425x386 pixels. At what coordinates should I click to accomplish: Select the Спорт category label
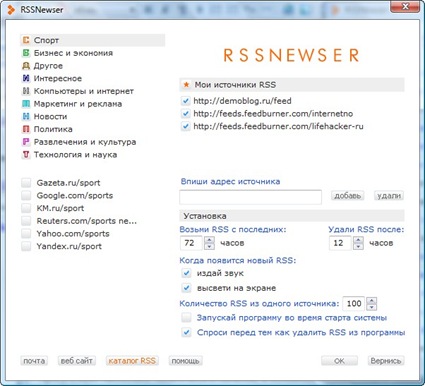[x=46, y=40]
